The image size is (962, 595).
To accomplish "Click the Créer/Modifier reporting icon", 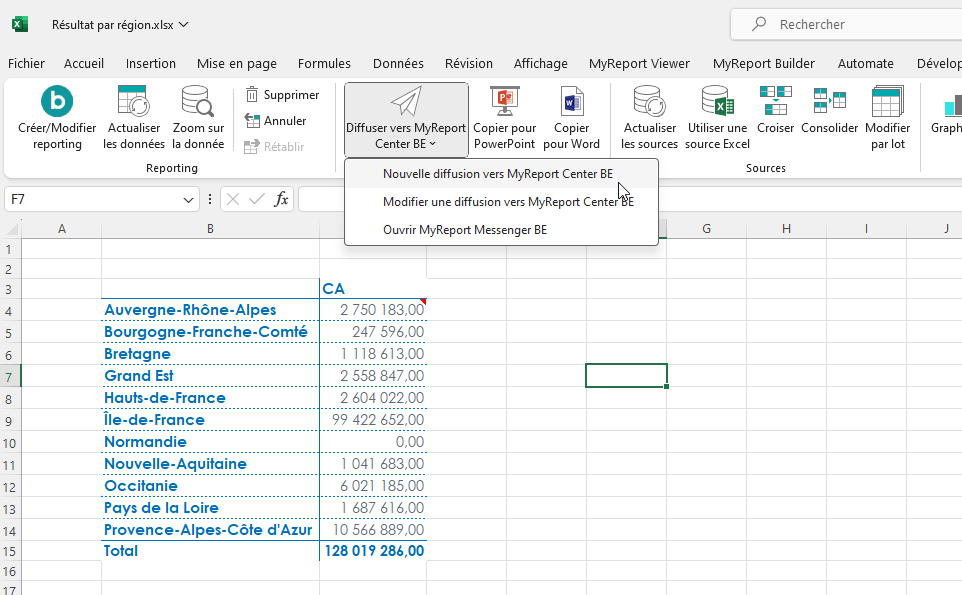I will click(57, 103).
